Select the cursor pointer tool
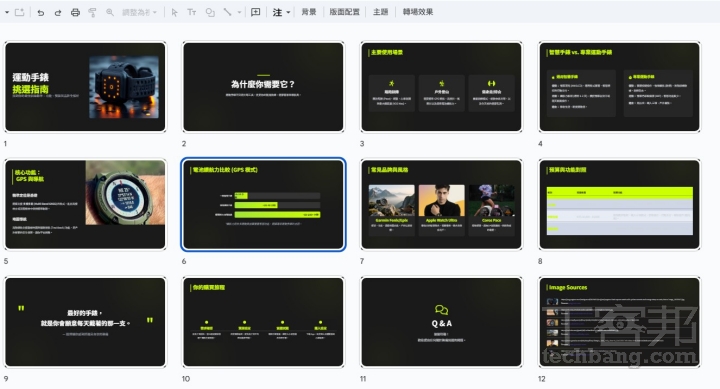The image size is (720, 389). point(174,12)
